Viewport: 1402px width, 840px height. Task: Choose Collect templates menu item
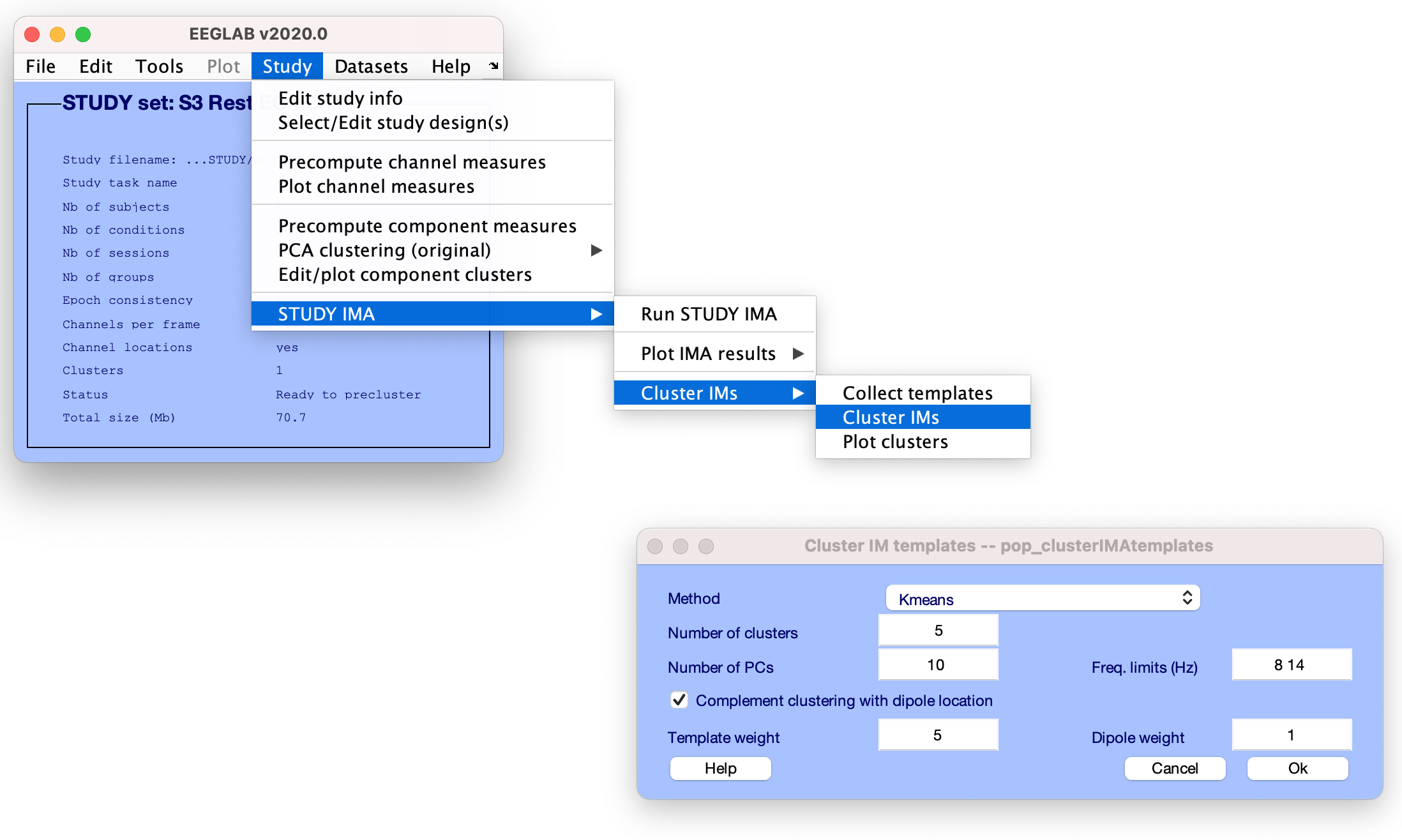point(917,393)
